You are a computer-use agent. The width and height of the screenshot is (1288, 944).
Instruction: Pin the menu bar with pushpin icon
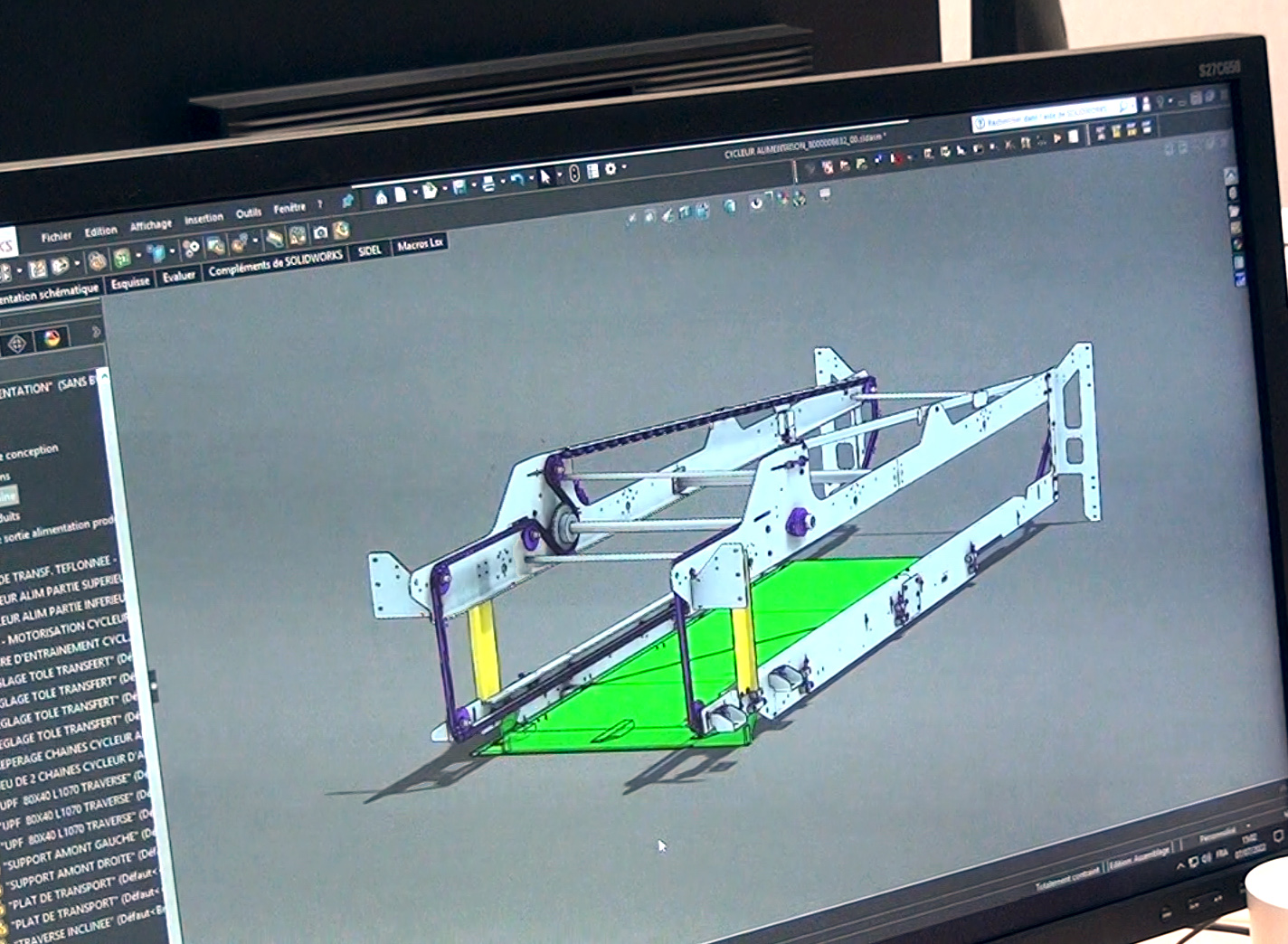coord(347,201)
